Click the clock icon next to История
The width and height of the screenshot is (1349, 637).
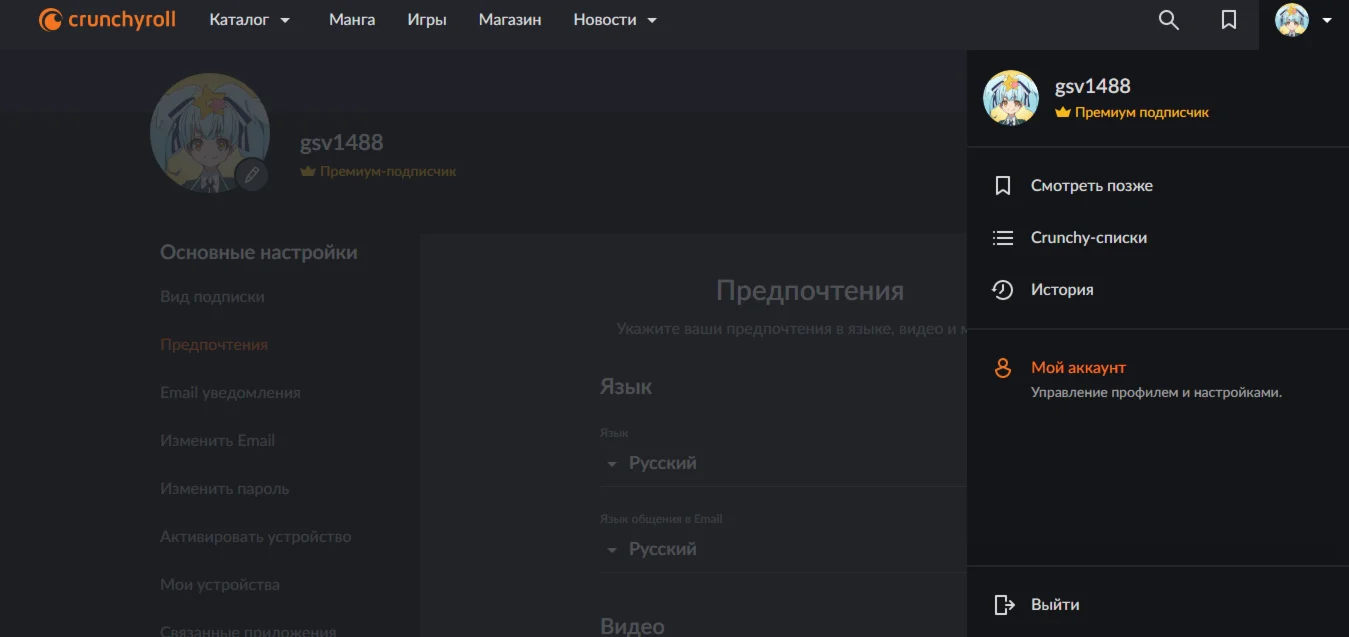tap(1003, 290)
